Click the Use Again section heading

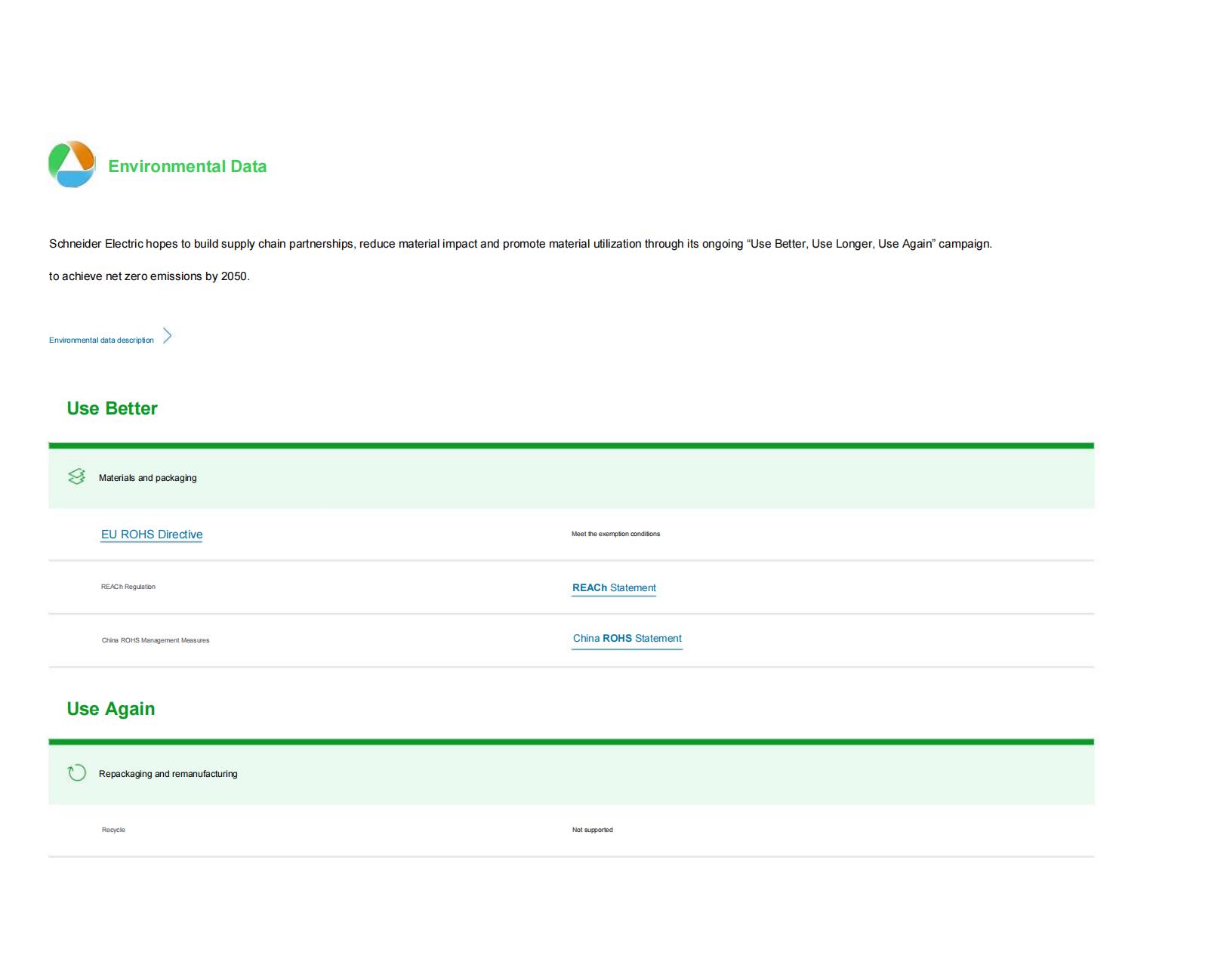111,709
